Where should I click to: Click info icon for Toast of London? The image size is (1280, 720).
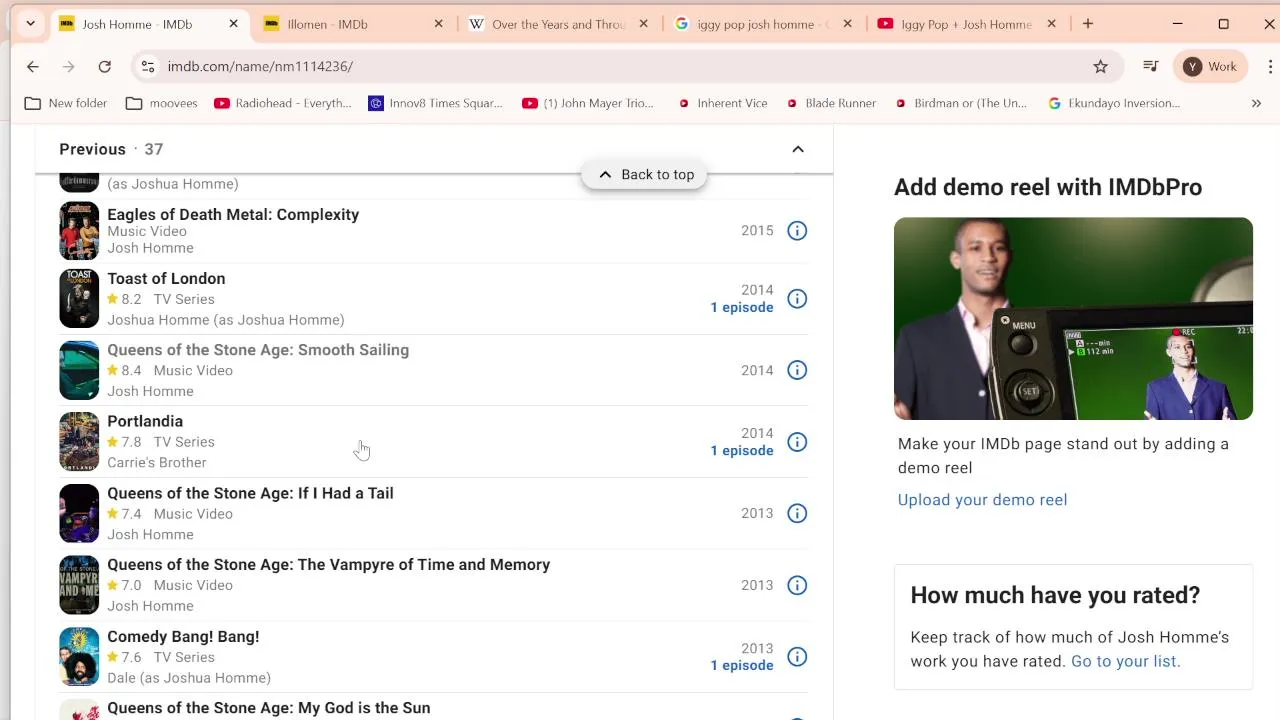coord(797,299)
